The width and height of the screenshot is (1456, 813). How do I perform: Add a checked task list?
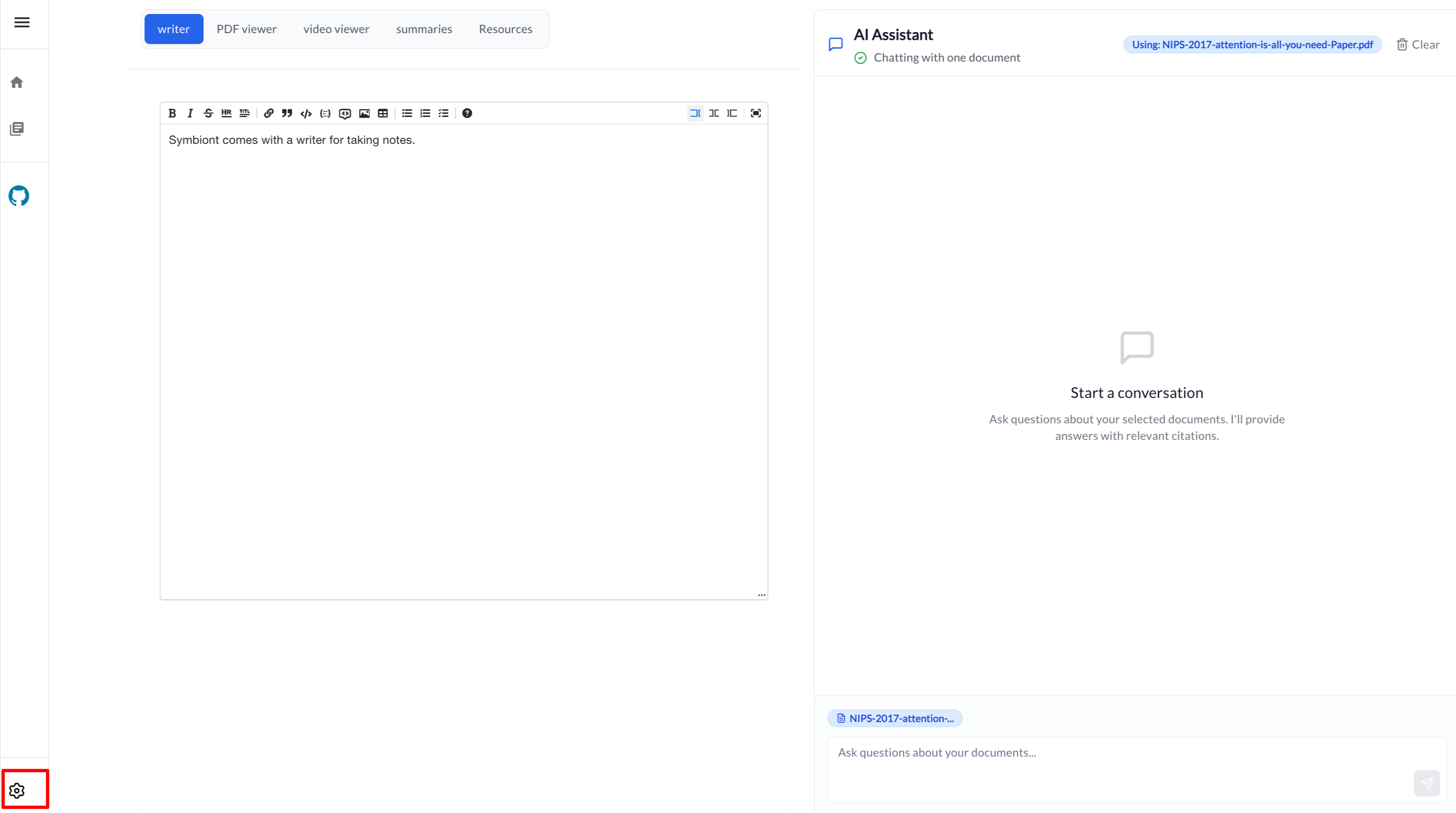[444, 113]
